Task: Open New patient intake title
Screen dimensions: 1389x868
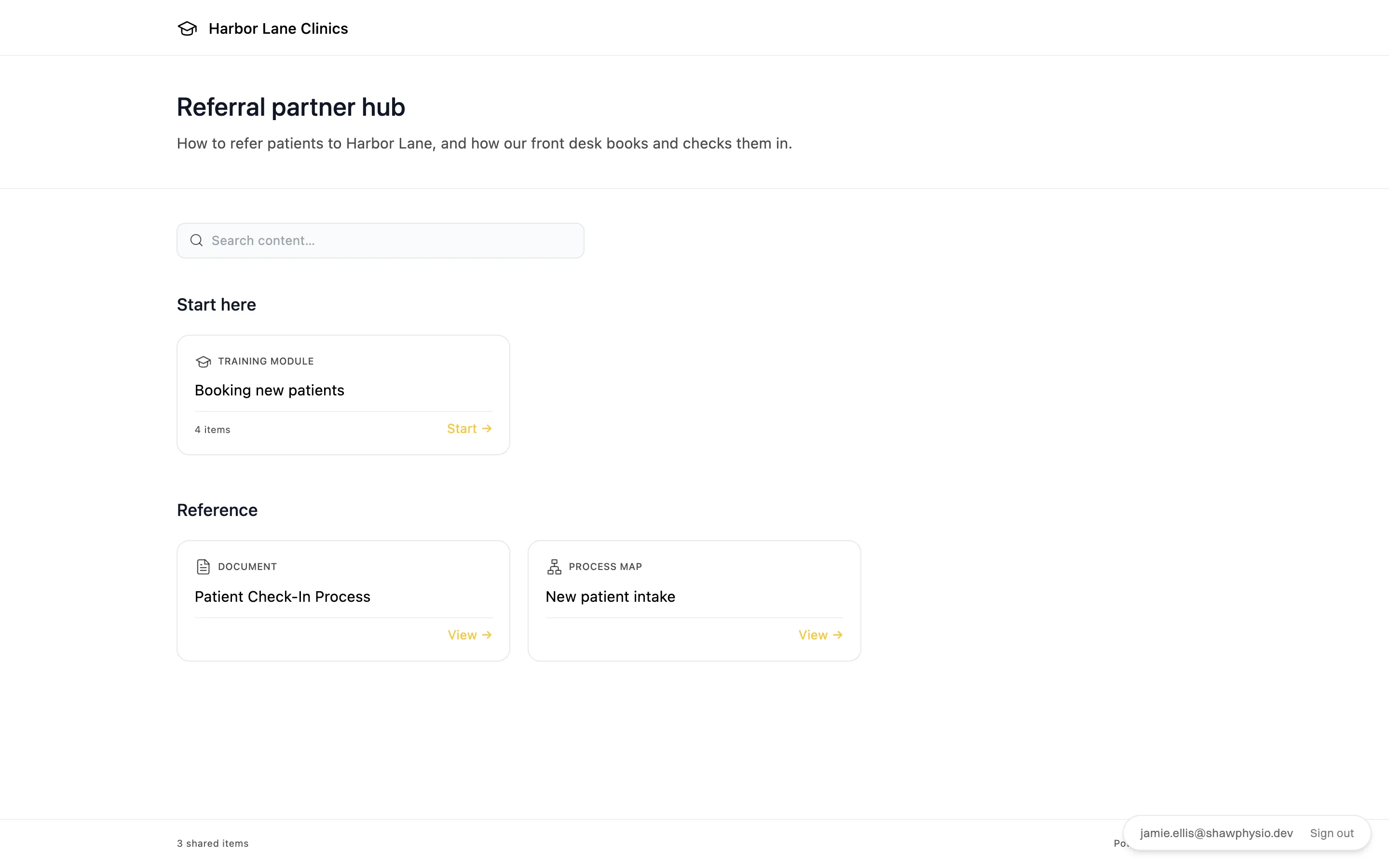Action: [610, 597]
